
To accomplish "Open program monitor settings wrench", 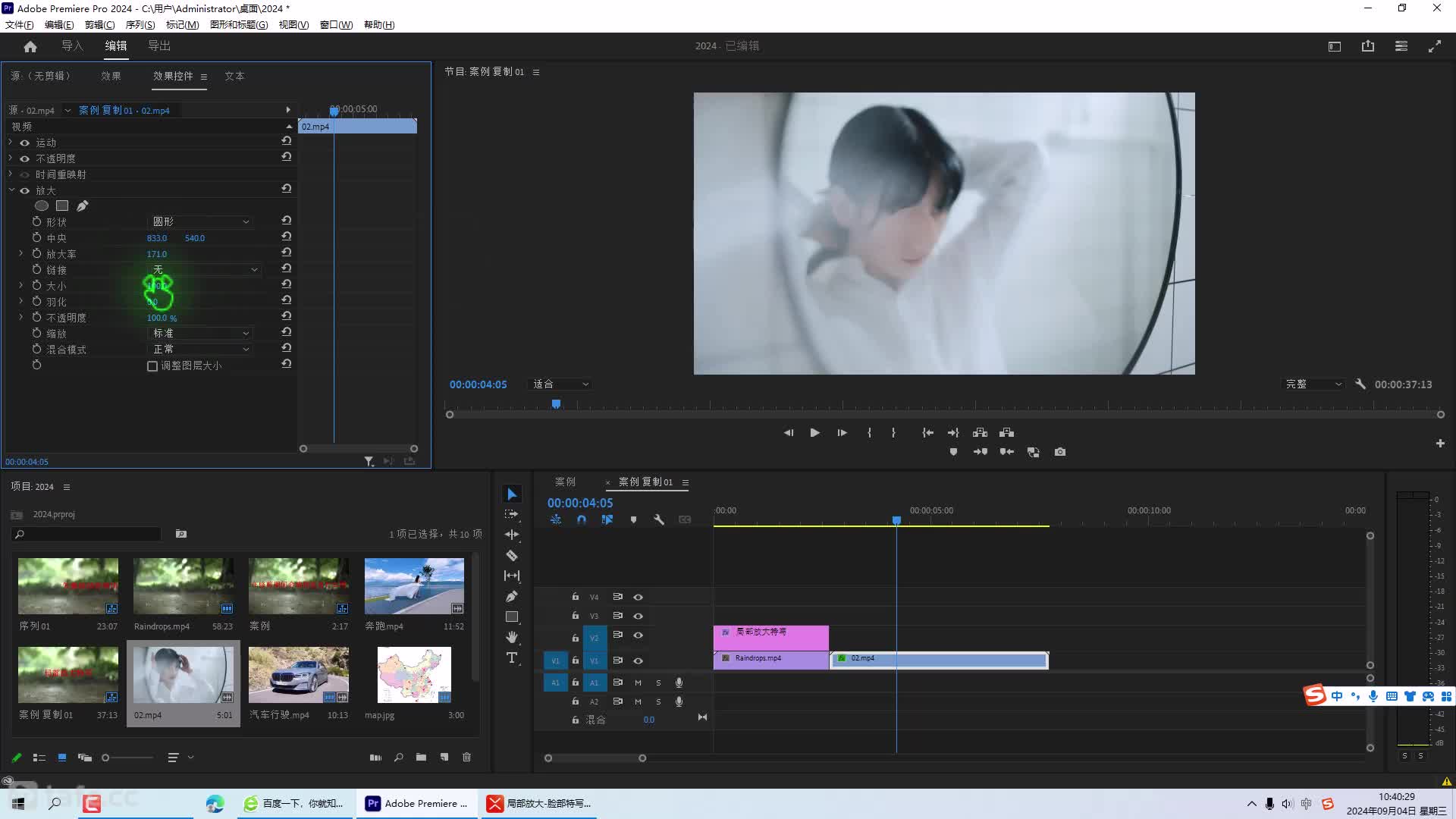I will coord(1360,384).
